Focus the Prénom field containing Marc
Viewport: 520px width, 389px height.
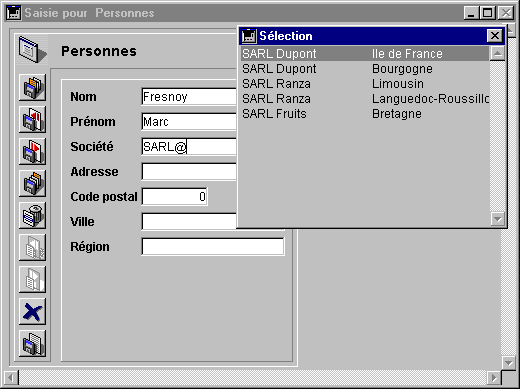pyautogui.click(x=189, y=122)
